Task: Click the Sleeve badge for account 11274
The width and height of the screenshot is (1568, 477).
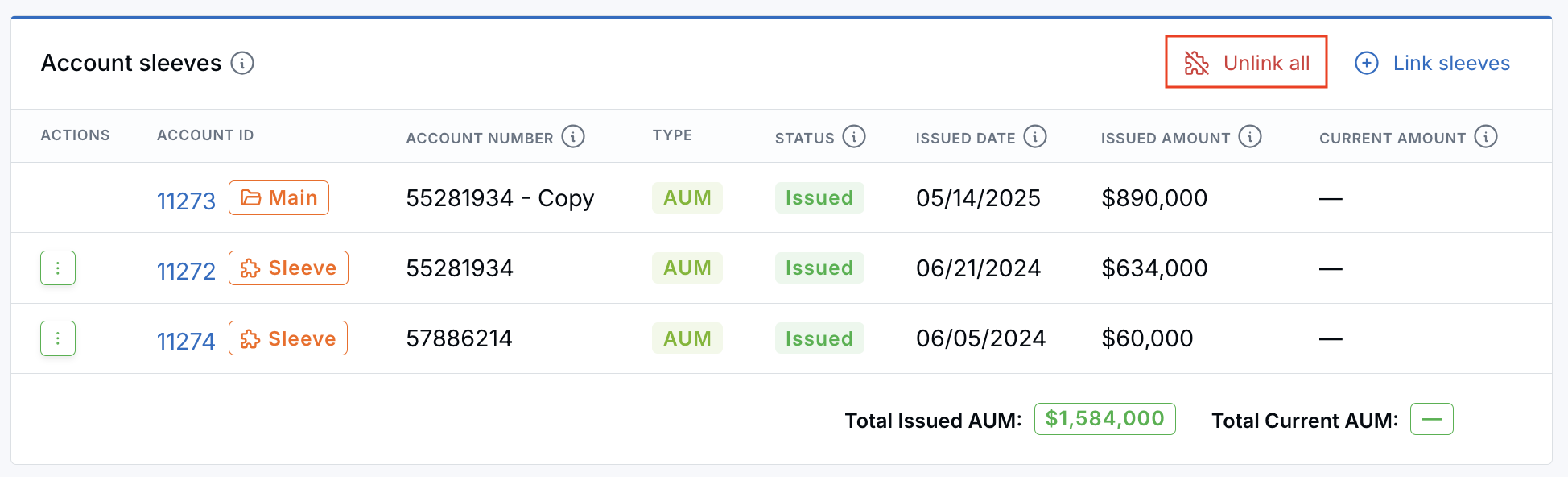Action: click(288, 338)
